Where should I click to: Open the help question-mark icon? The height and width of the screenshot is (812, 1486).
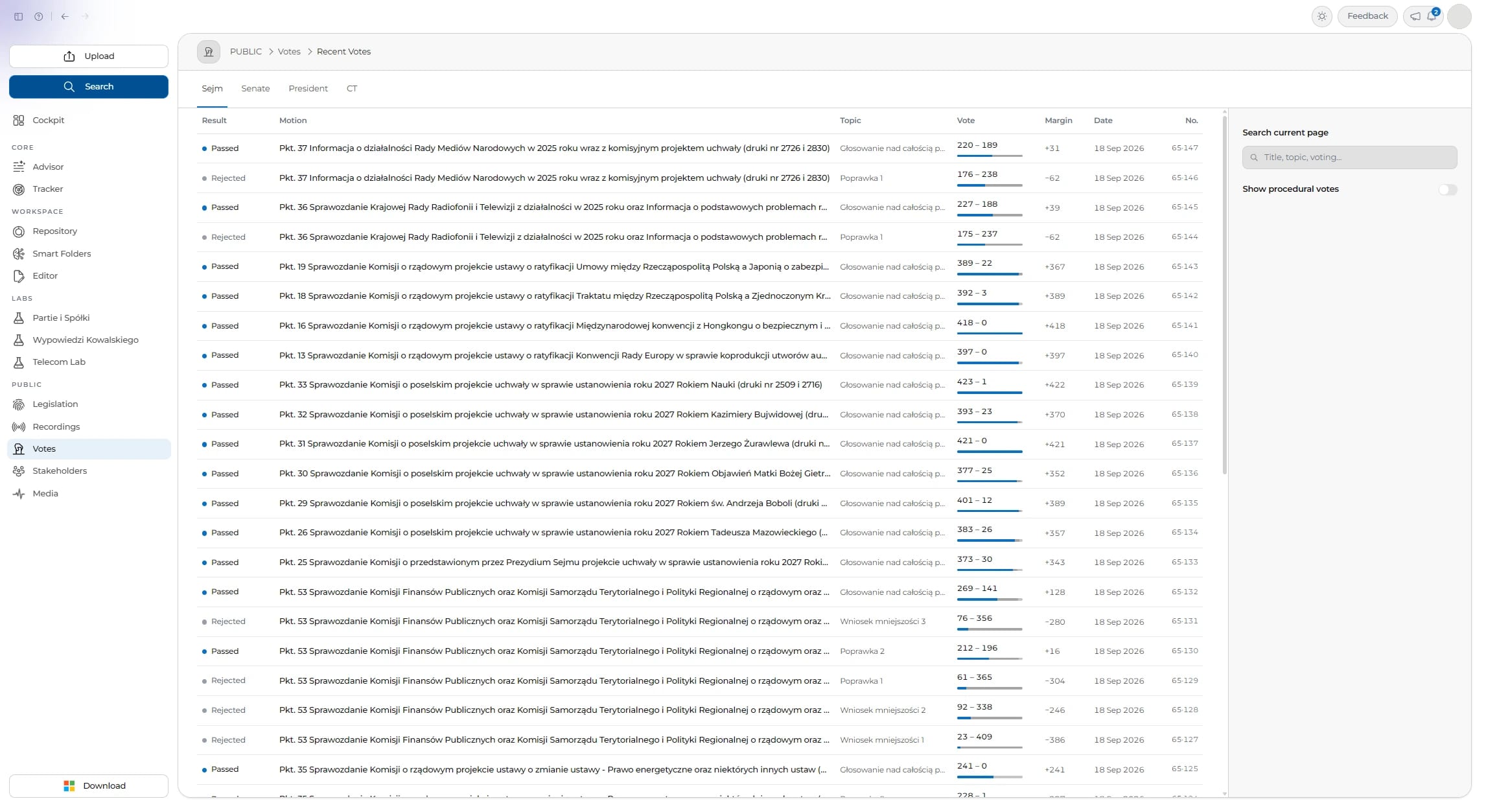tap(39, 16)
